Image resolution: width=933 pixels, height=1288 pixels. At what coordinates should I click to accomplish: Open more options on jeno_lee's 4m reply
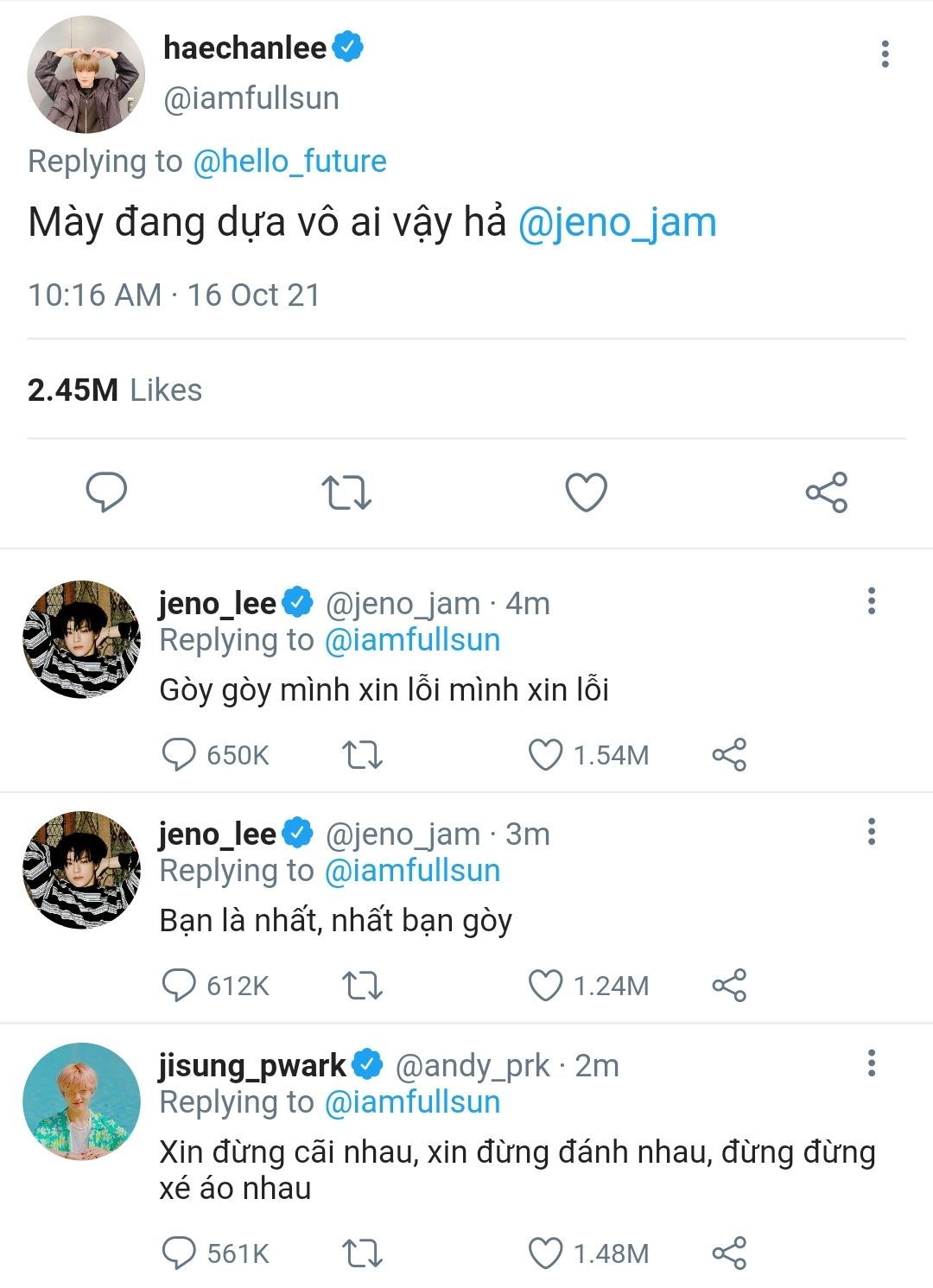pos(872,600)
